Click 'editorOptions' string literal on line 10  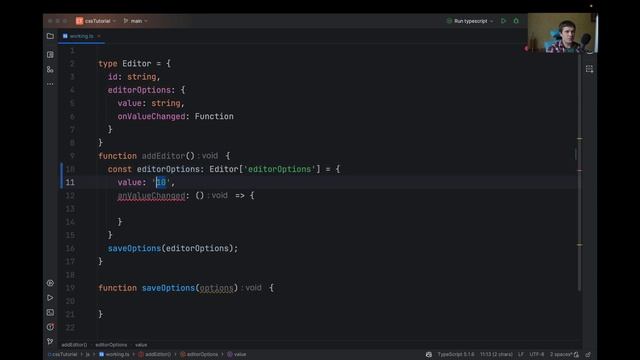[x=280, y=169]
